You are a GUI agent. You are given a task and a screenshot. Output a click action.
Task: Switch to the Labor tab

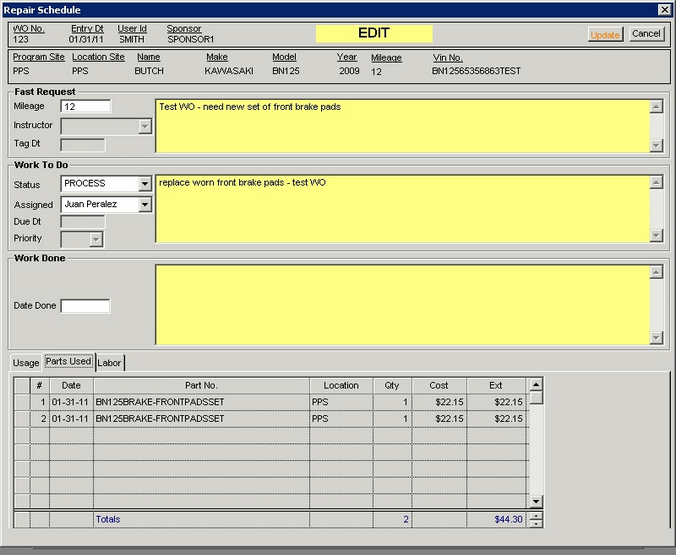(109, 363)
